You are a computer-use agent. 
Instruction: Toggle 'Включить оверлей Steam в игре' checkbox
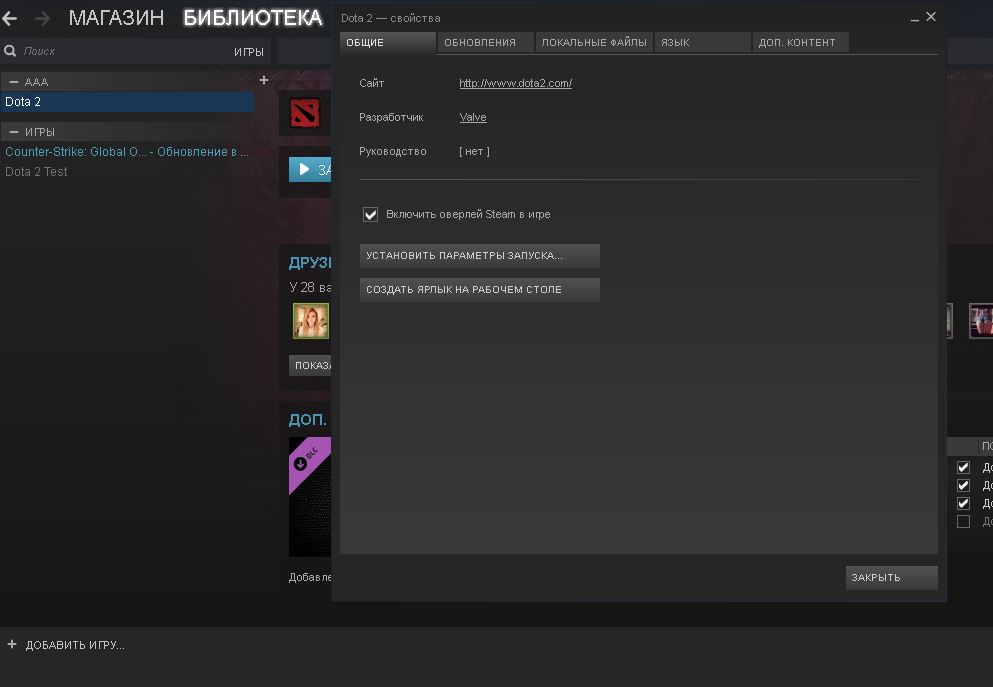pos(370,214)
